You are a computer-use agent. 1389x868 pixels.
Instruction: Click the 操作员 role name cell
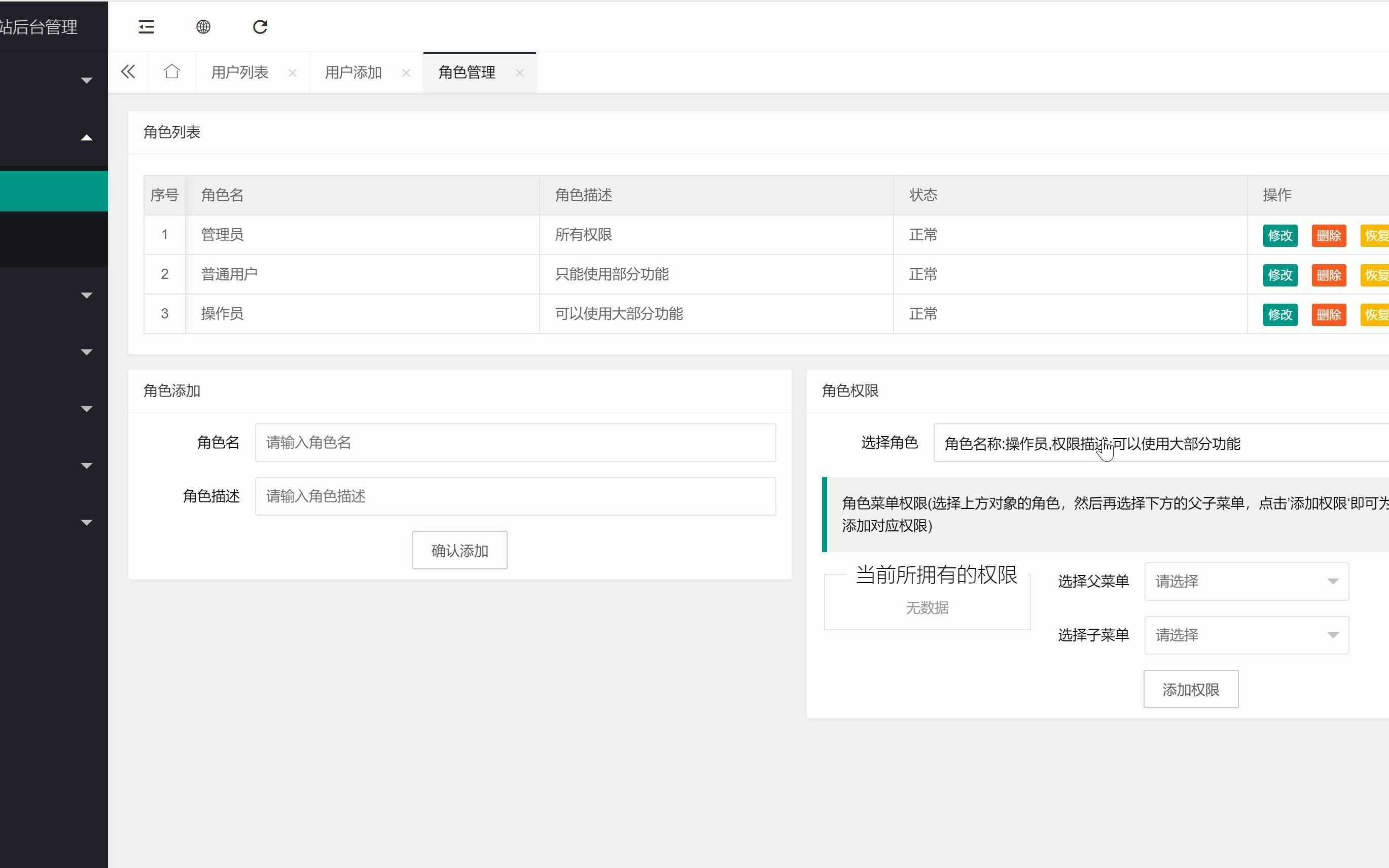[x=362, y=314]
